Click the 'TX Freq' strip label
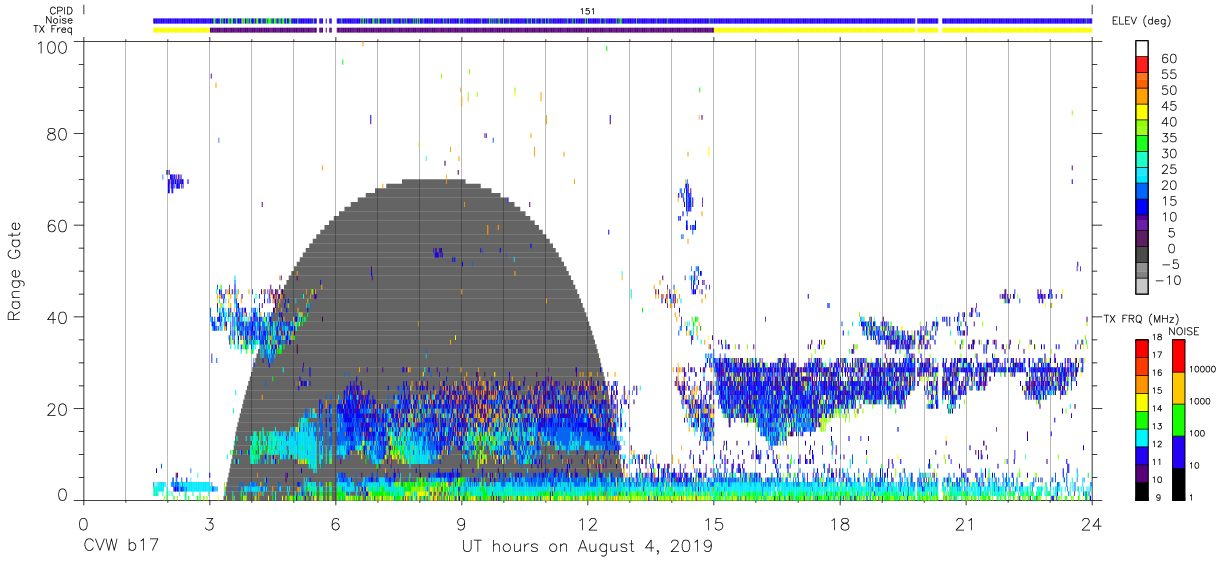 tap(54, 30)
